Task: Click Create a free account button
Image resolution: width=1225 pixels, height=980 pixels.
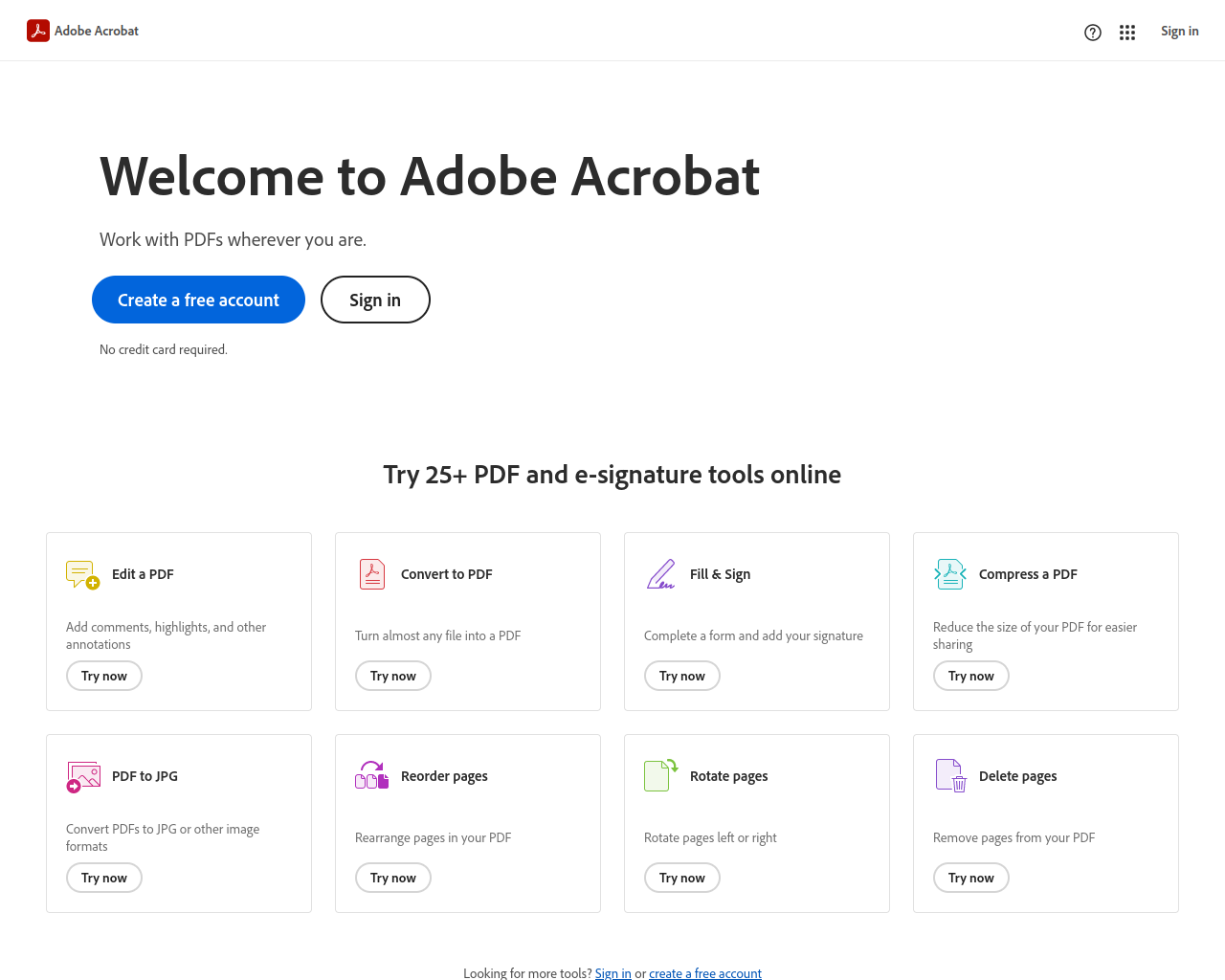Action: (x=198, y=300)
